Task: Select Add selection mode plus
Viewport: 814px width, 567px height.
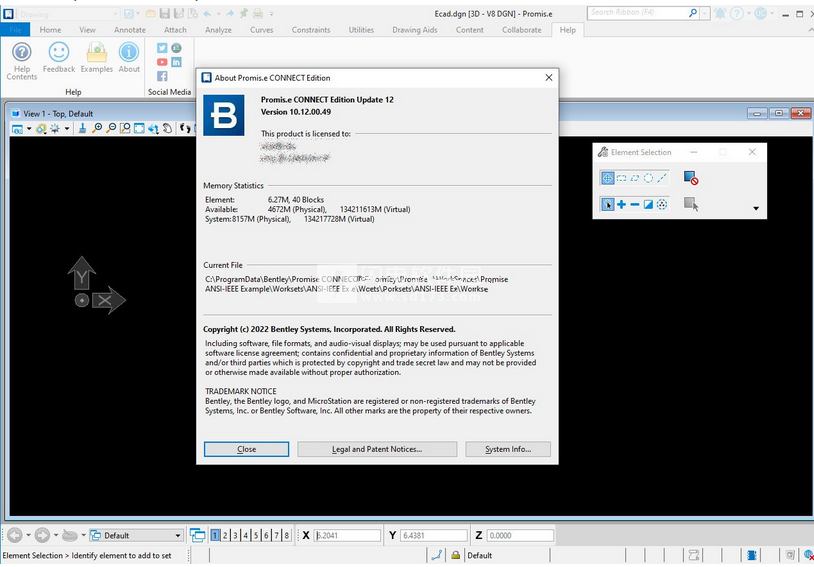Action: (621, 204)
